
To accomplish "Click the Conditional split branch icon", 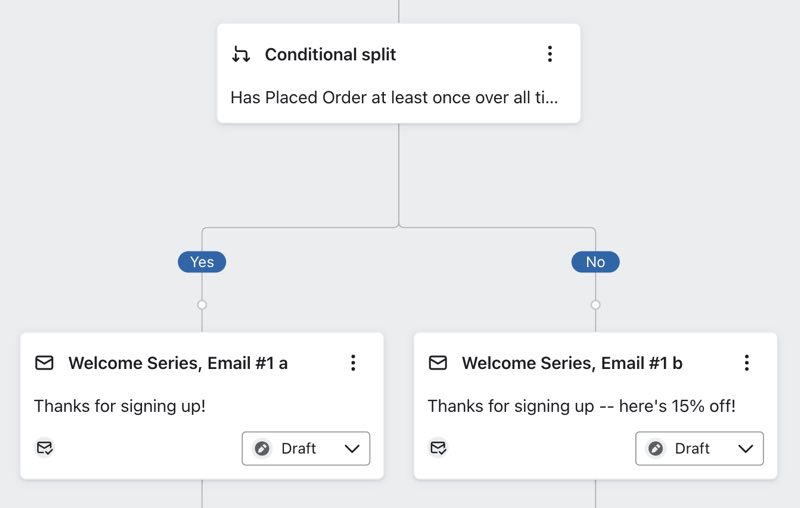I will click(241, 55).
